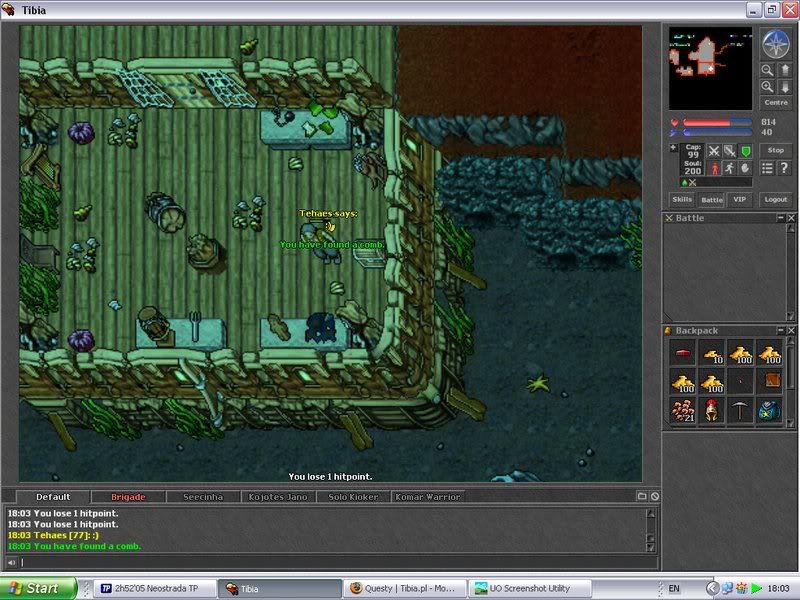The image size is (800, 600).
Task: Open the Windows Start menu
Action: click(39, 588)
